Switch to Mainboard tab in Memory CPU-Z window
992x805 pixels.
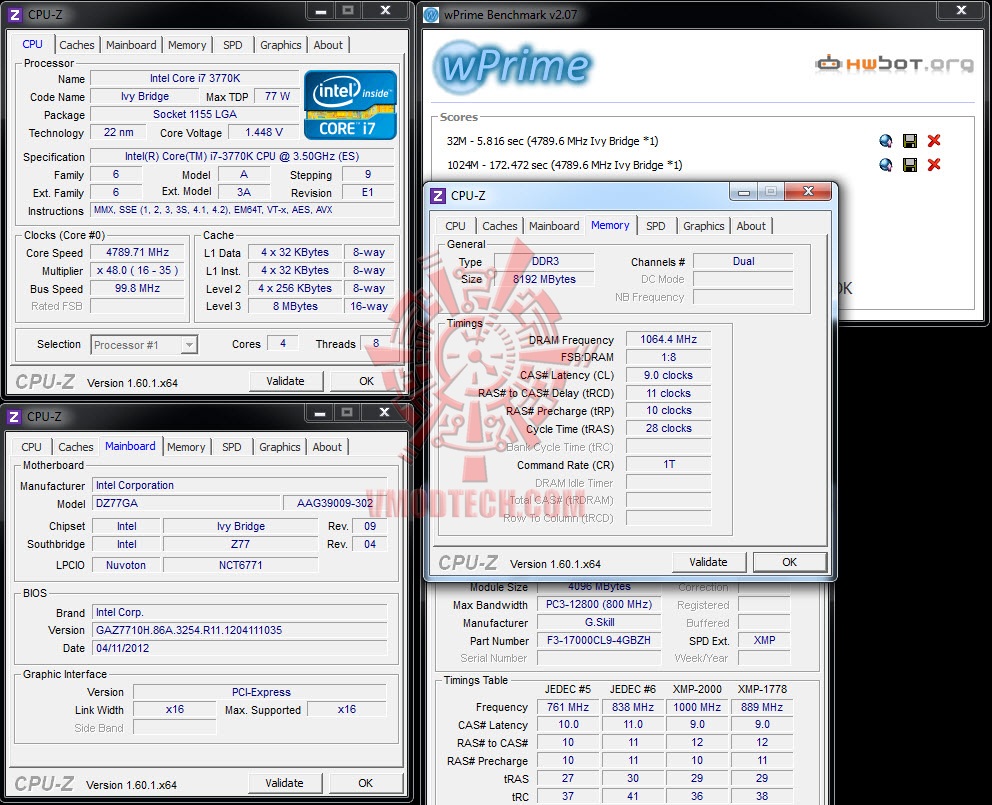(554, 226)
